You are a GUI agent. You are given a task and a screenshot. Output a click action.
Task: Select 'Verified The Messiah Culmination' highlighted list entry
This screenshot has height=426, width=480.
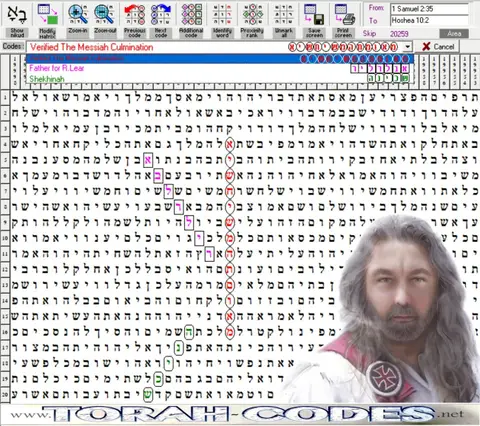point(220,59)
